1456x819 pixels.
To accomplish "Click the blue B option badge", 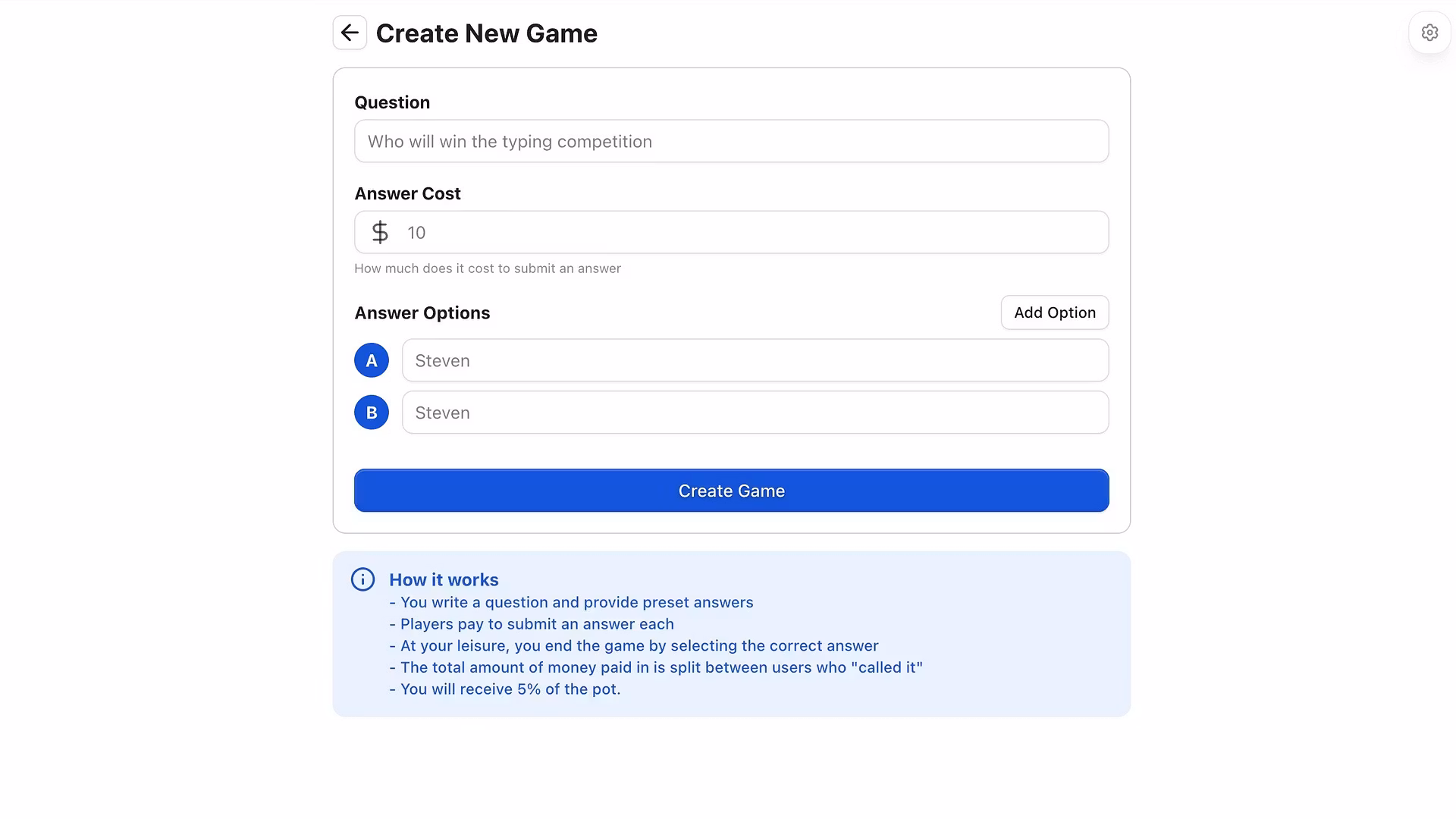I will pos(372,413).
